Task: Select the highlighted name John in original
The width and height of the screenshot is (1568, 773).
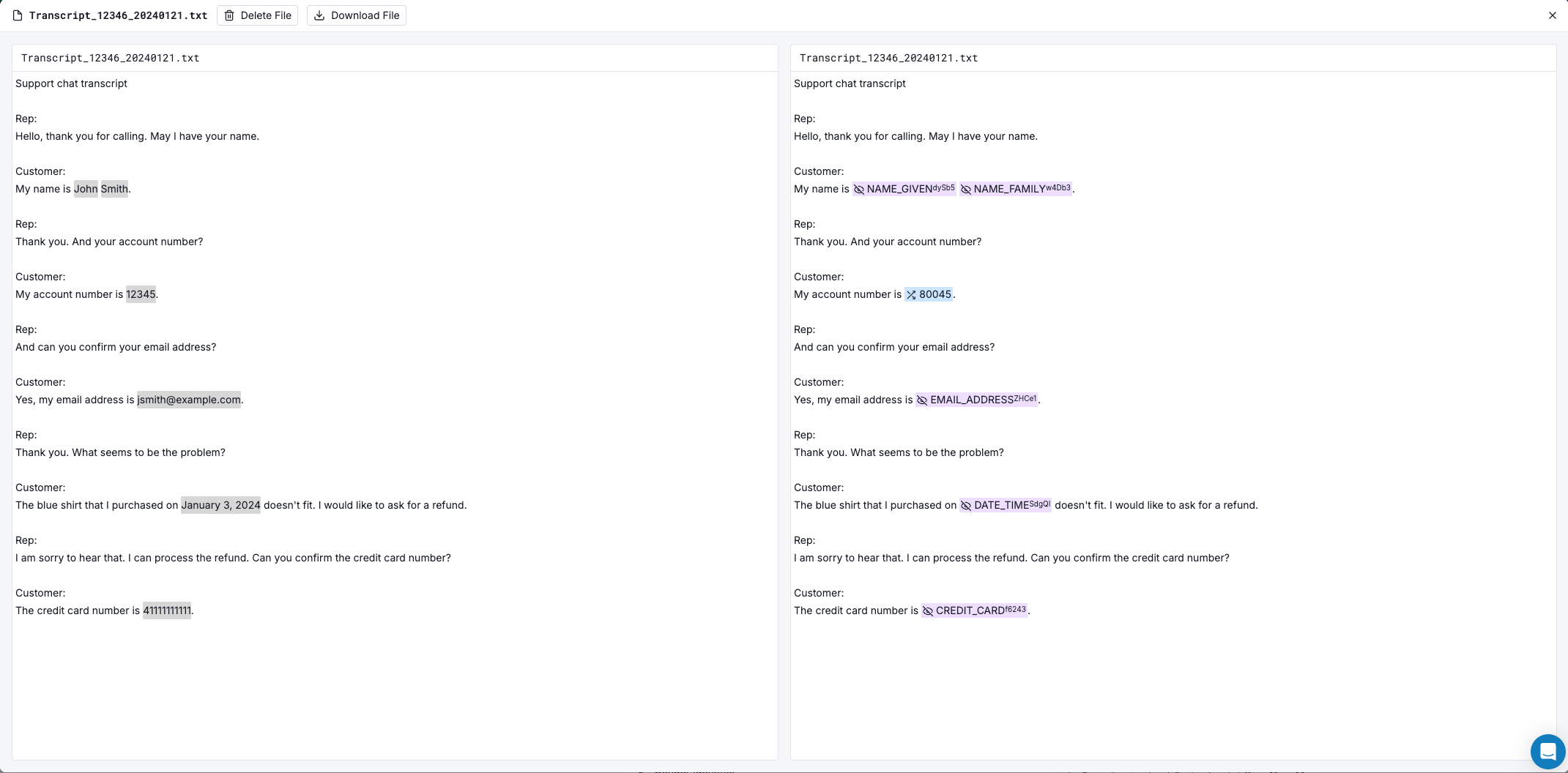Action: coord(86,189)
